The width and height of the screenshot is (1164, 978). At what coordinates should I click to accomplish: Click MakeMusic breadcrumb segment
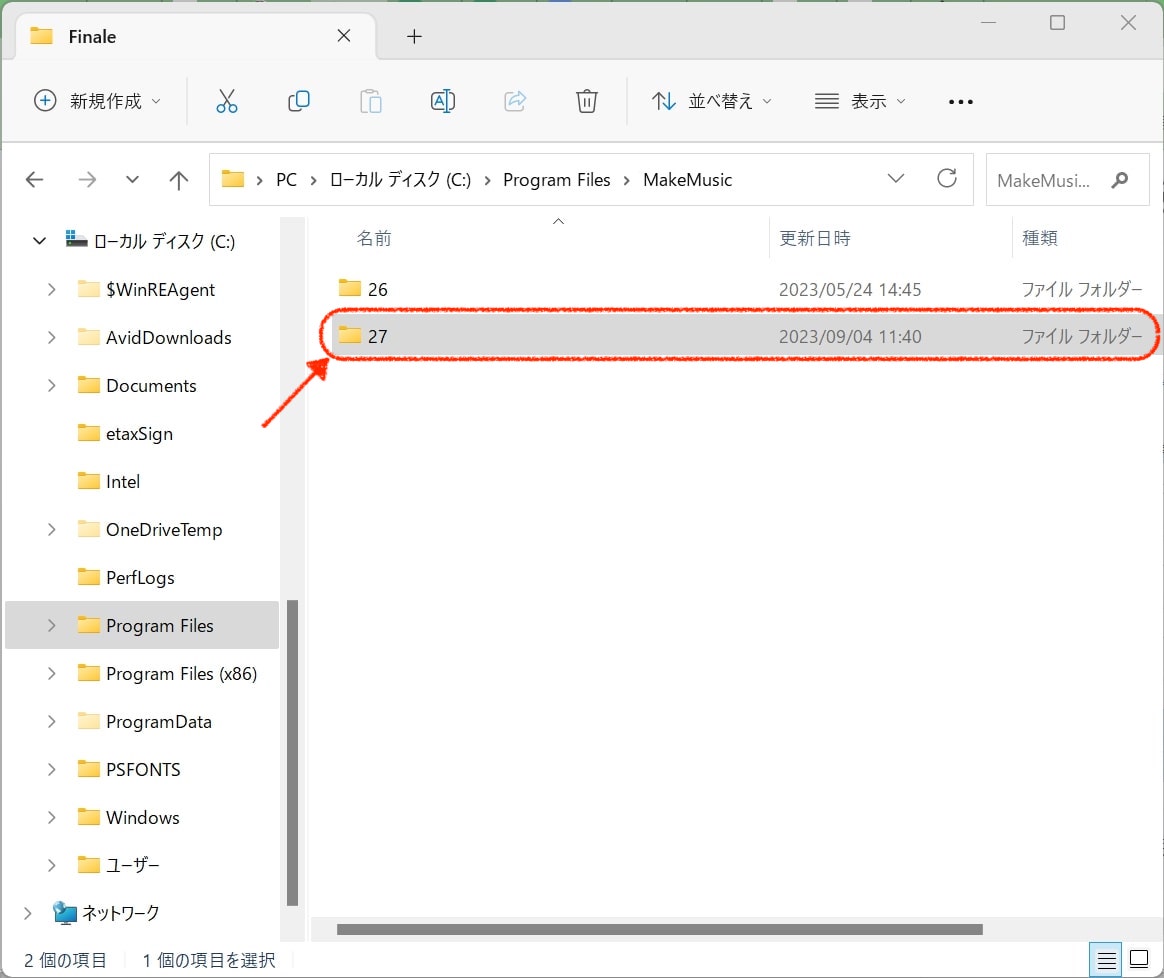tap(687, 180)
